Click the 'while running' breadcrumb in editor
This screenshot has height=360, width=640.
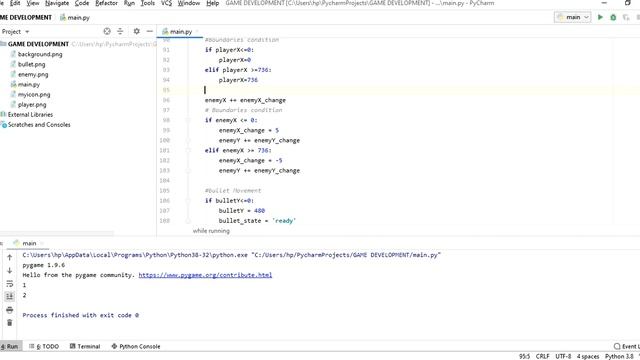[211, 231]
